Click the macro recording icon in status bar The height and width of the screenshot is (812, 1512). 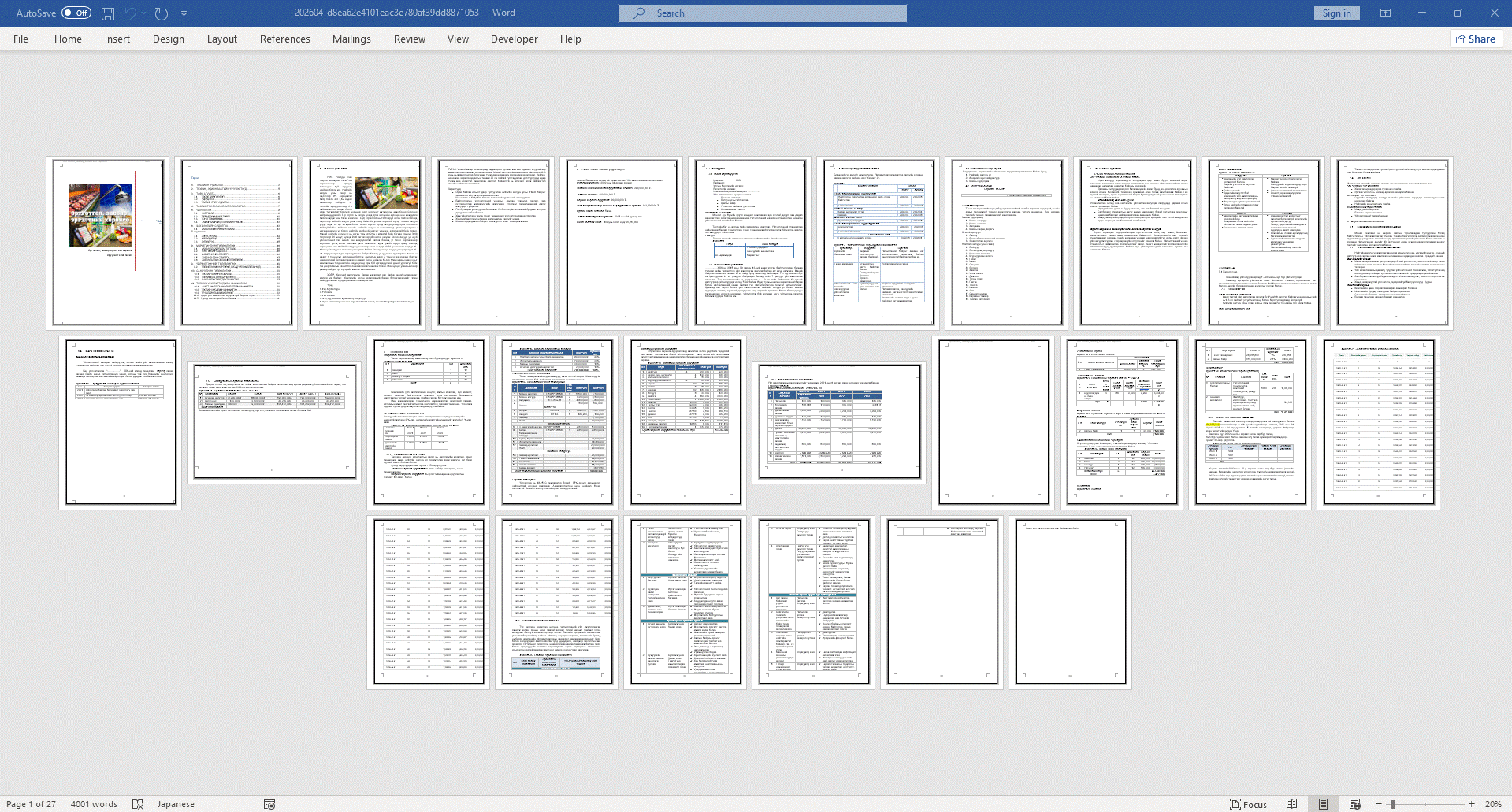coord(269,804)
